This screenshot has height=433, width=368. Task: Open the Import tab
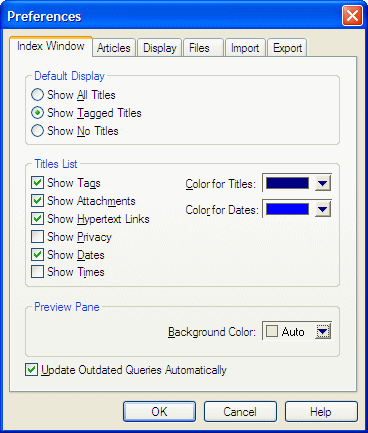(245, 48)
